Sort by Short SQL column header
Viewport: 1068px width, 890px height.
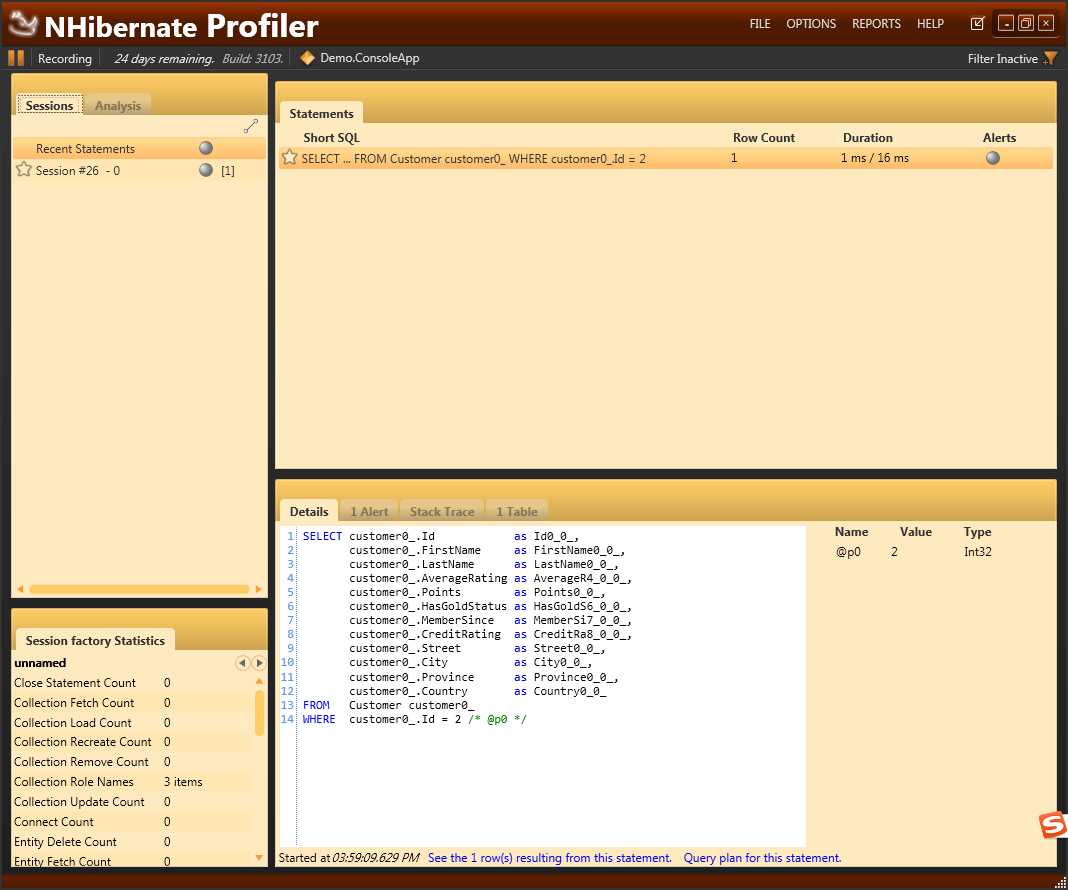click(331, 138)
